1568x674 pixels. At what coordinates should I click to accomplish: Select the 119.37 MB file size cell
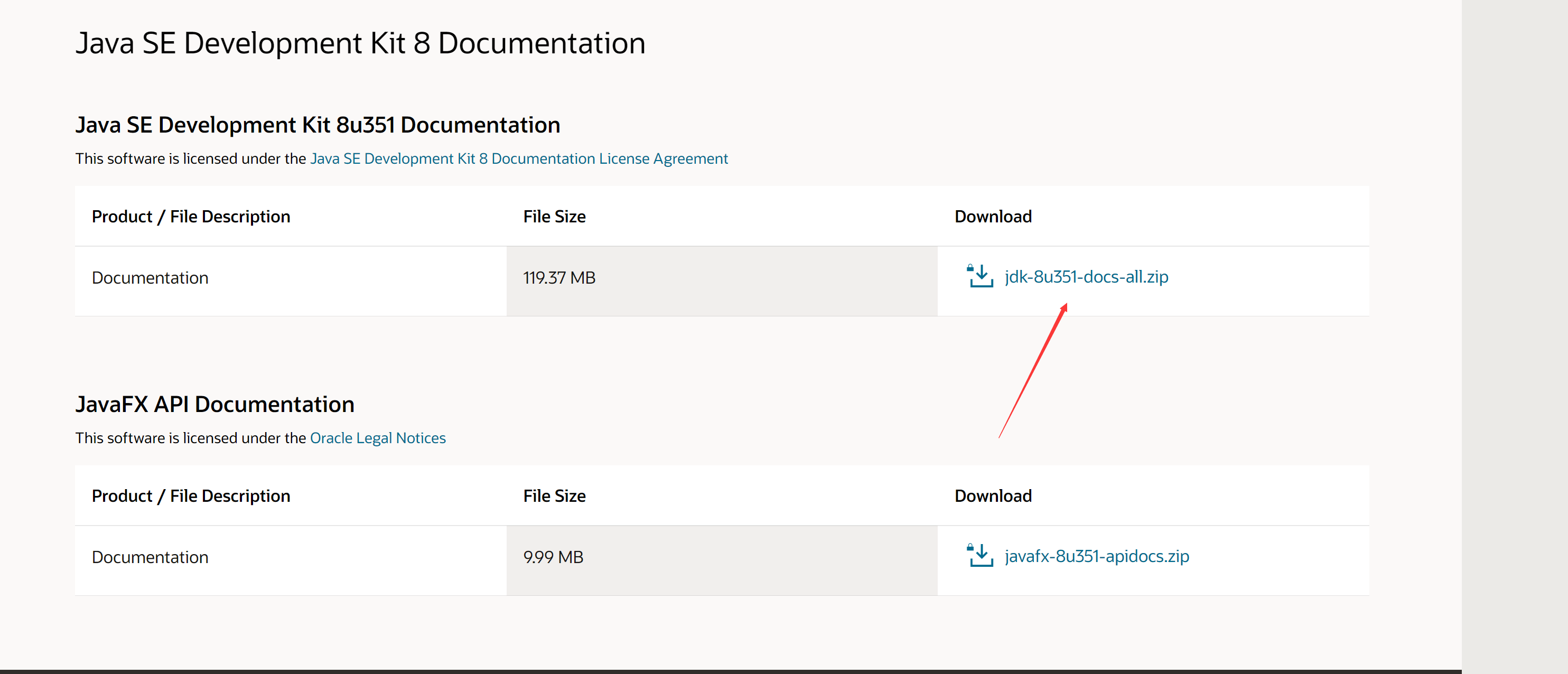click(722, 280)
